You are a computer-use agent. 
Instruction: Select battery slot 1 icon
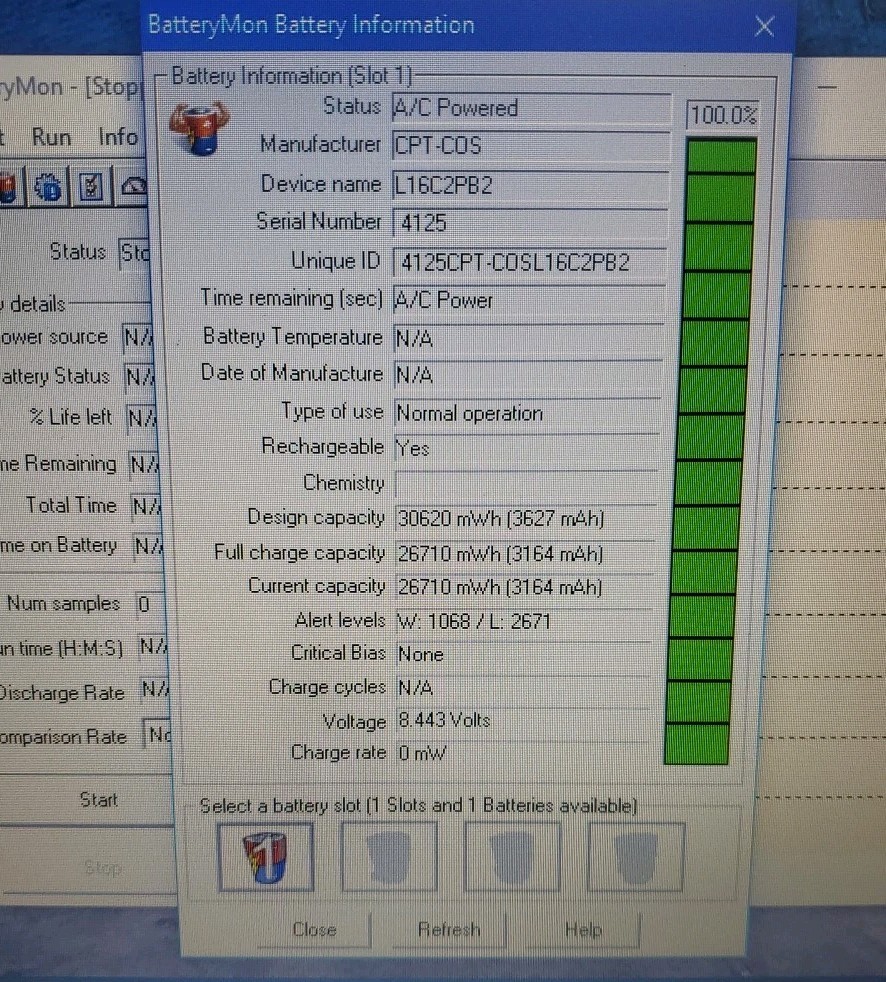tap(265, 857)
